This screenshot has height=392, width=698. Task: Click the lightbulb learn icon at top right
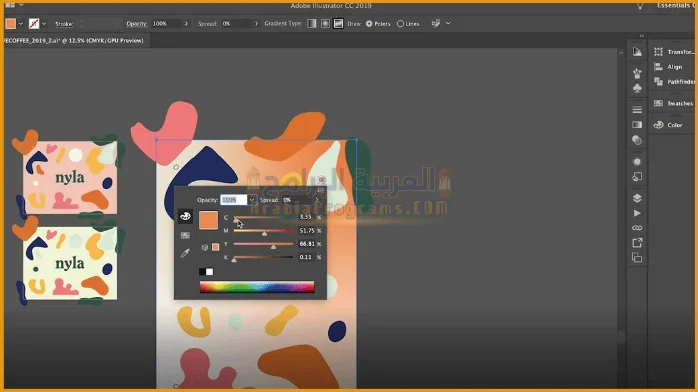(640, 6)
